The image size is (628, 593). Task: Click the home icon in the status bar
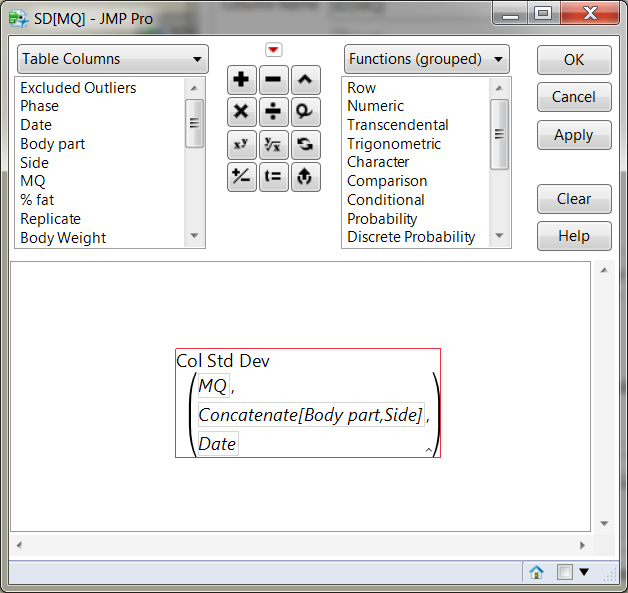tap(536, 572)
